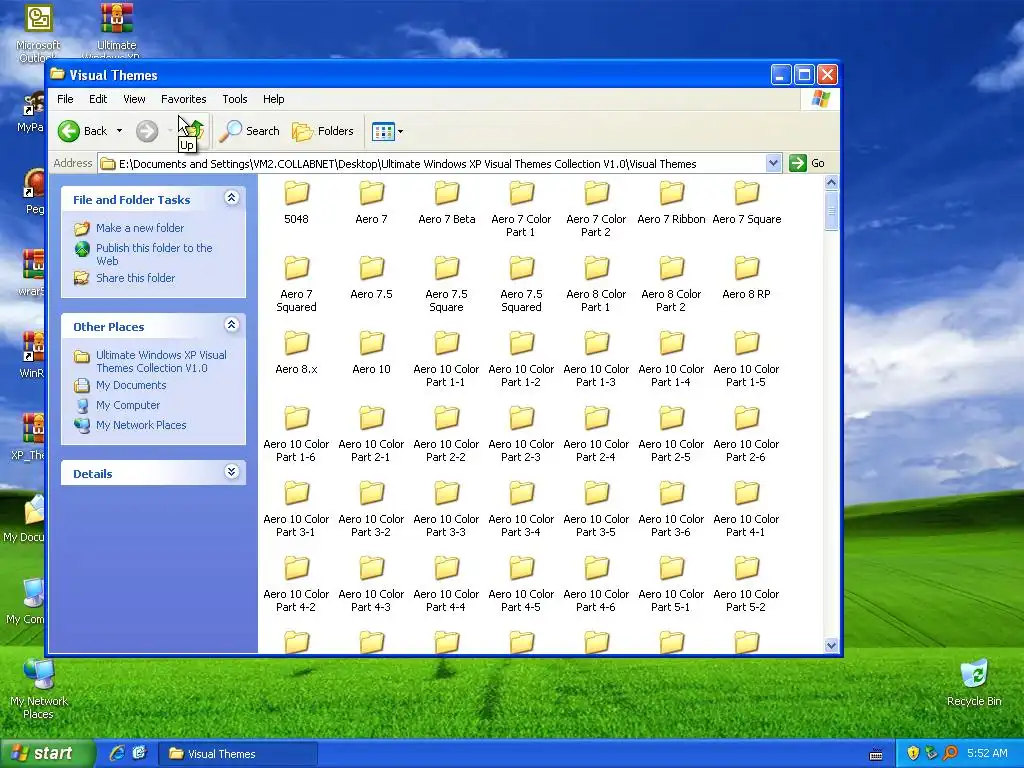
Task: Open the Favorites menu
Action: pos(184,99)
